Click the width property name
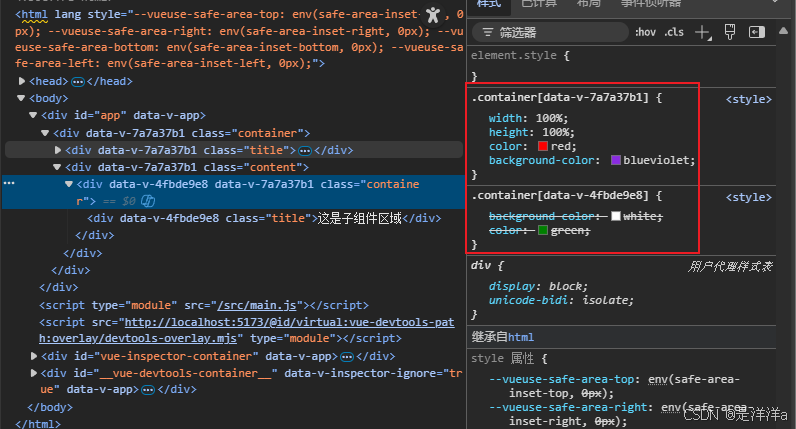The height and width of the screenshot is (429, 796). coord(505,118)
